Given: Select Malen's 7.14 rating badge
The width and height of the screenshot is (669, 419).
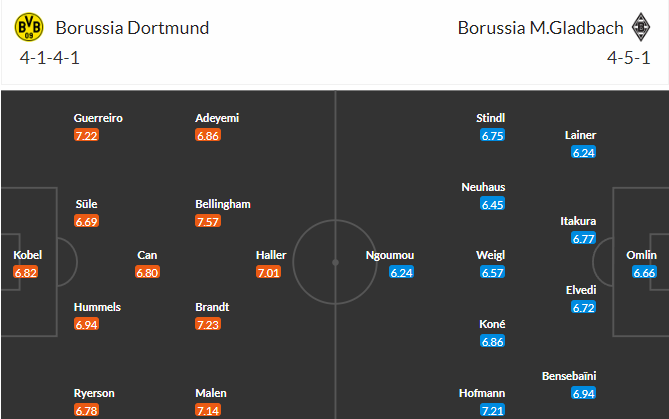Looking at the screenshot, I should [x=208, y=410].
